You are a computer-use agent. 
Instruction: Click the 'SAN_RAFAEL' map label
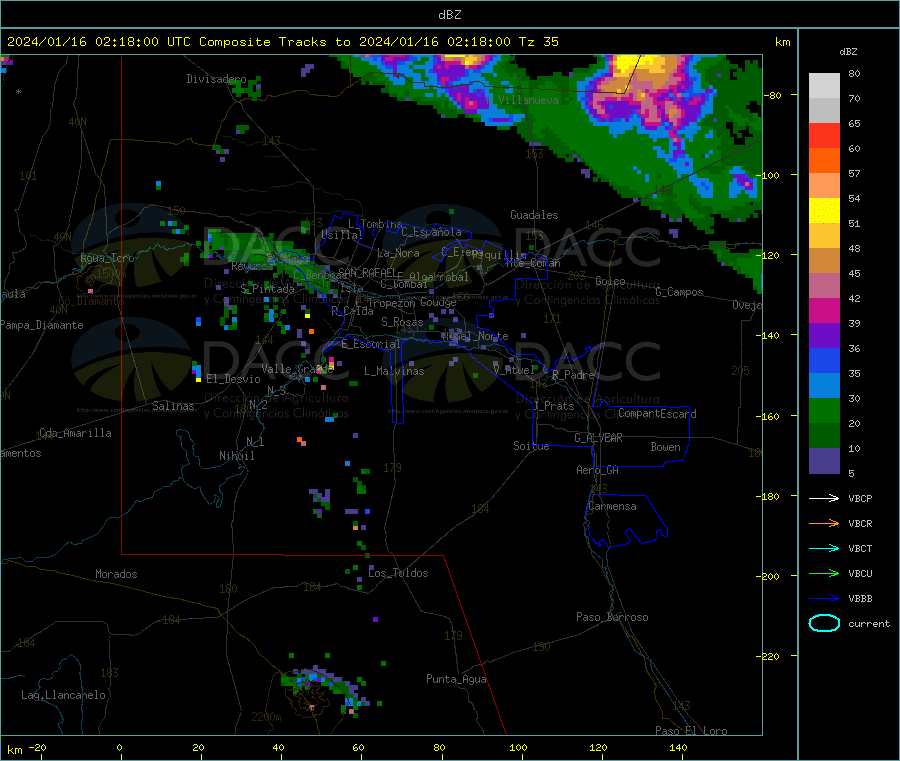pos(367,272)
